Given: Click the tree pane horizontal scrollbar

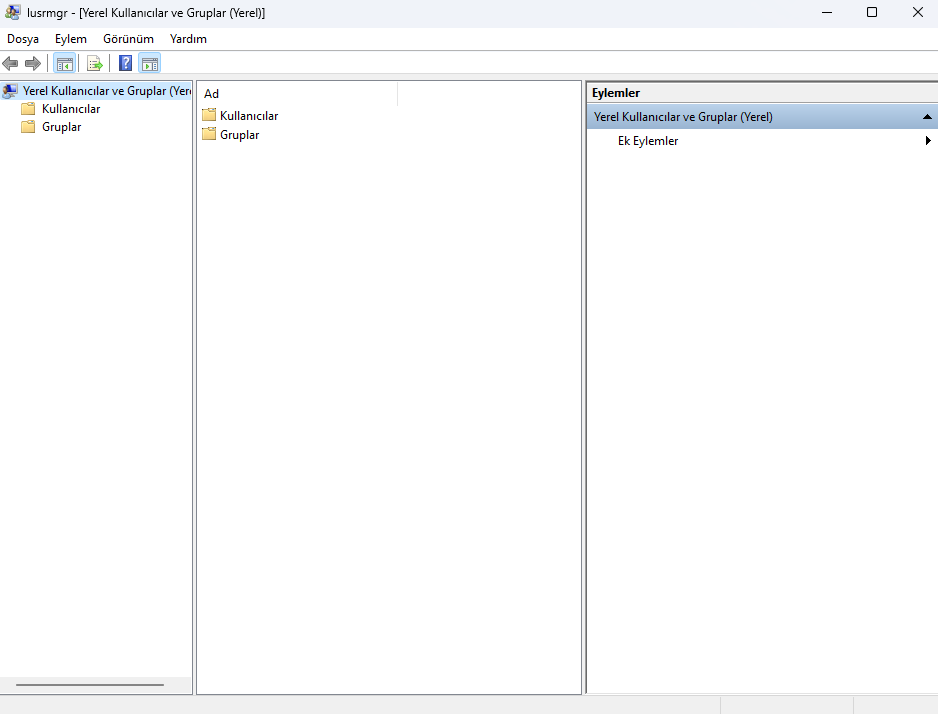Looking at the screenshot, I should click(x=90, y=685).
